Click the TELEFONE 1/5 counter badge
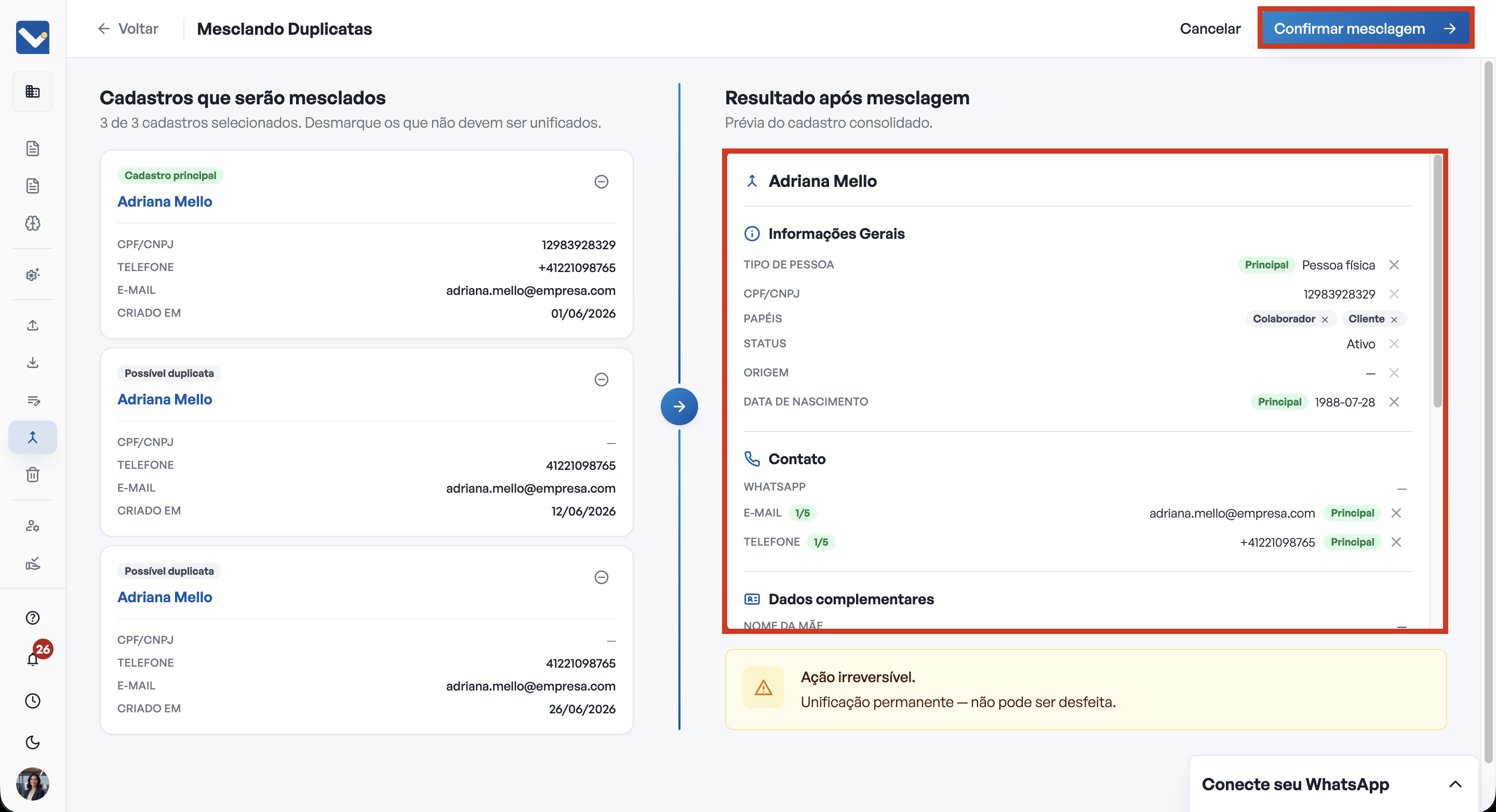1496x812 pixels. (821, 542)
